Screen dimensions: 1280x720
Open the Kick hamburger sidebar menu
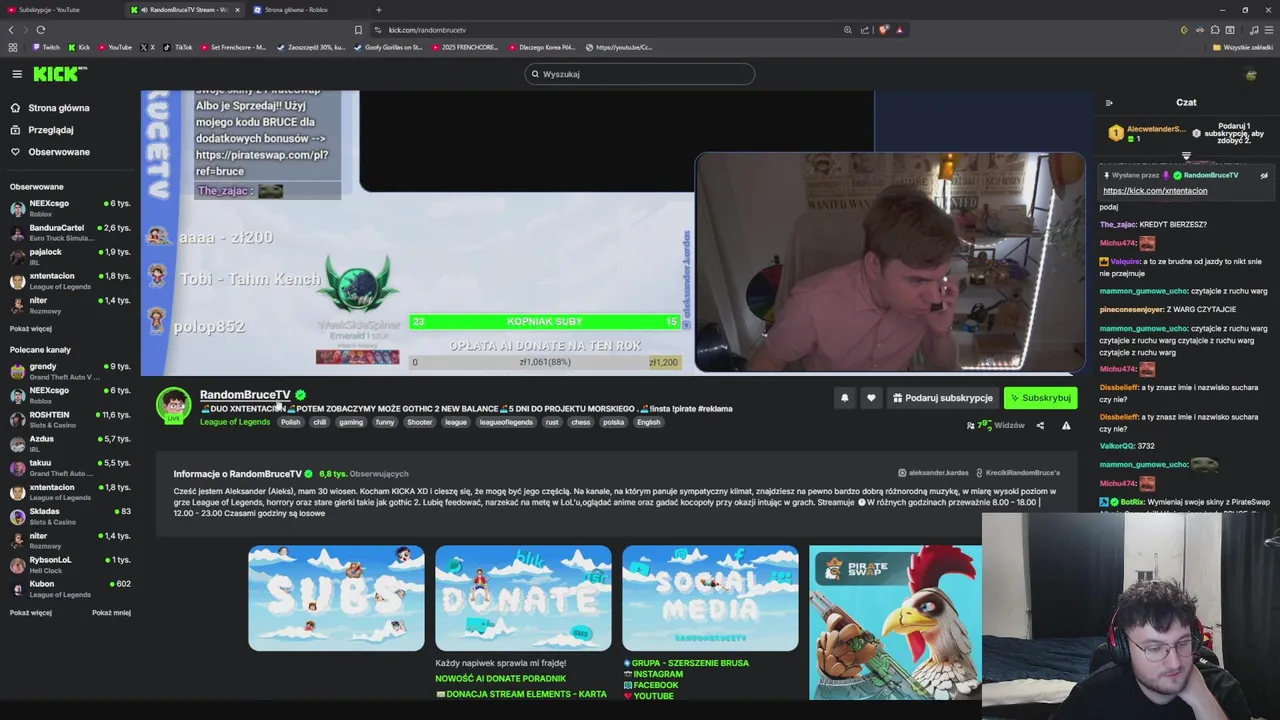17,74
